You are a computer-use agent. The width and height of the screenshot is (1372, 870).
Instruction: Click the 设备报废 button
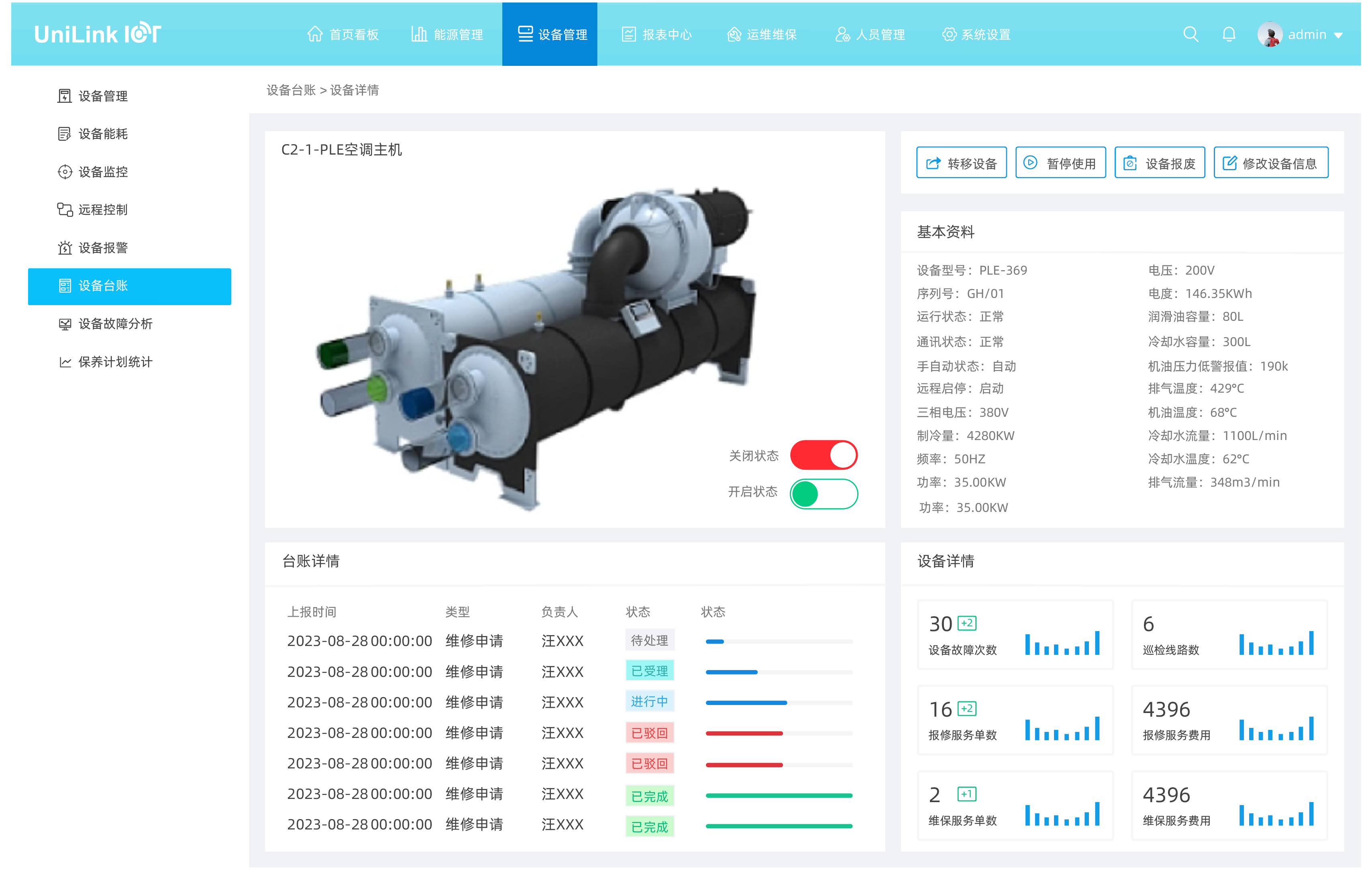(1160, 163)
